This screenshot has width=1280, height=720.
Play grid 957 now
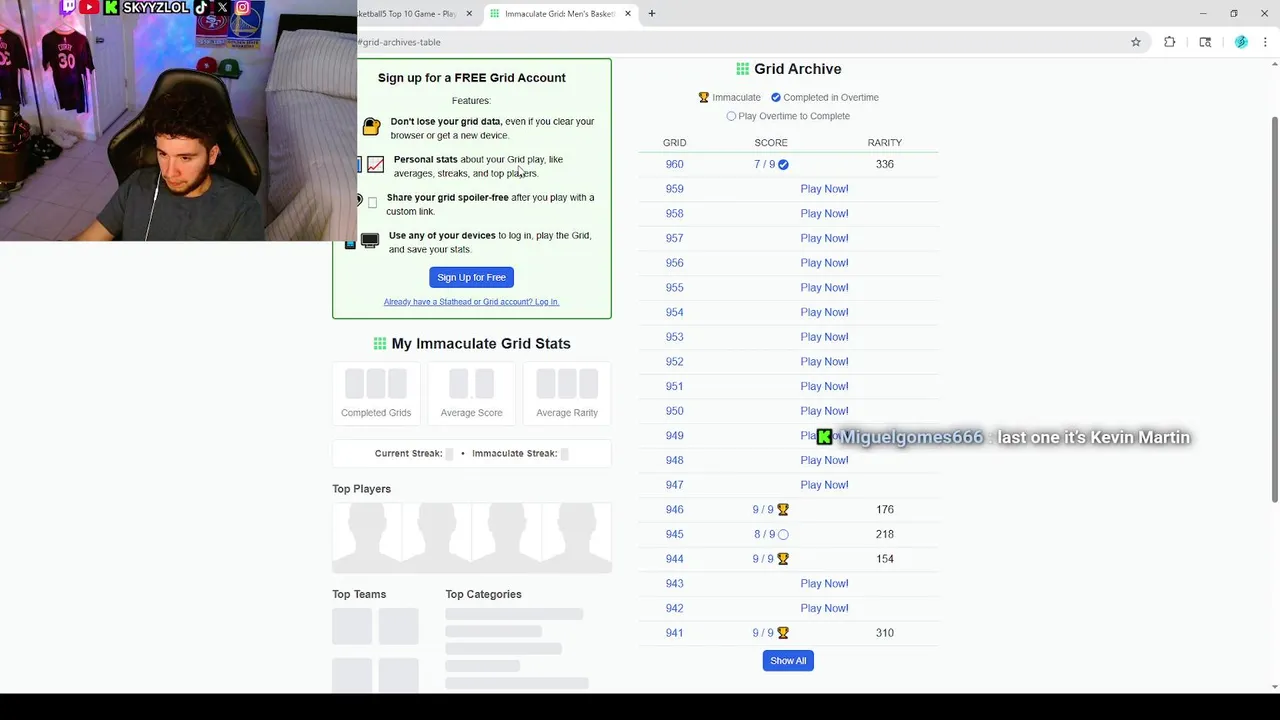824,238
